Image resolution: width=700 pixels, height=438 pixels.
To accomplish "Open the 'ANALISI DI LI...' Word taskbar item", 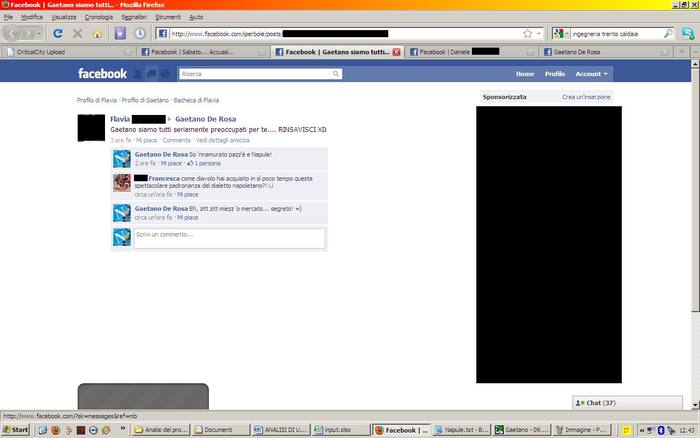I will click(281, 430).
